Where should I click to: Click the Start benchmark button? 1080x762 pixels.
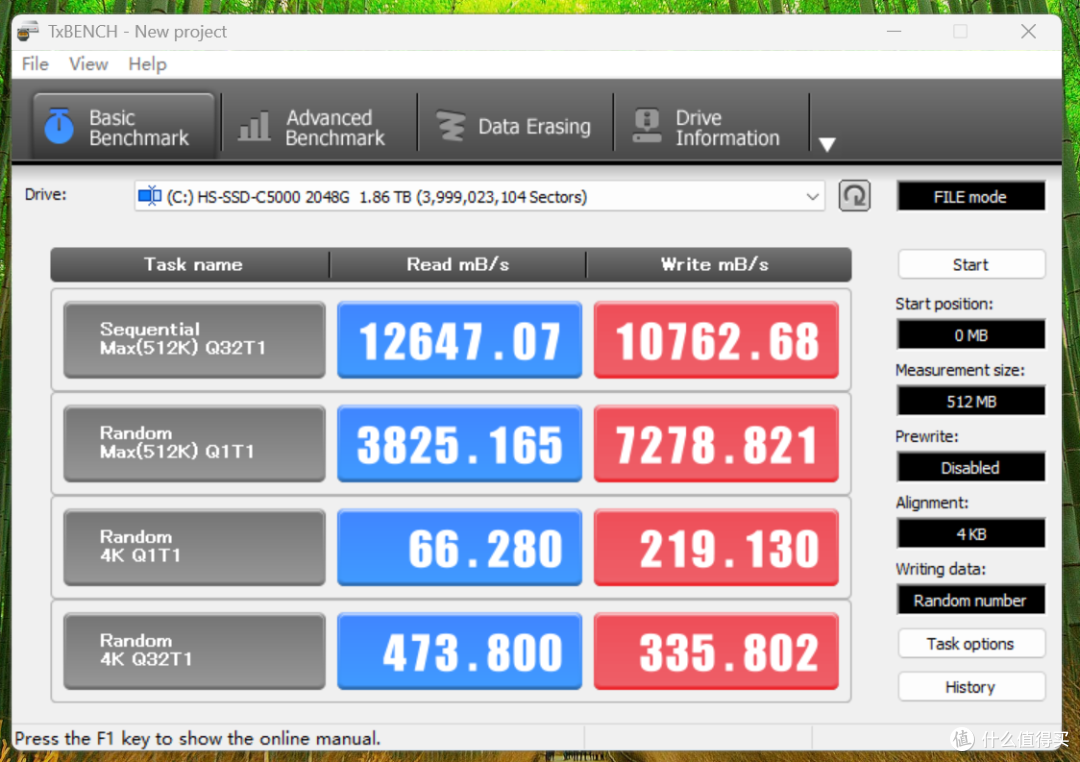[970, 265]
